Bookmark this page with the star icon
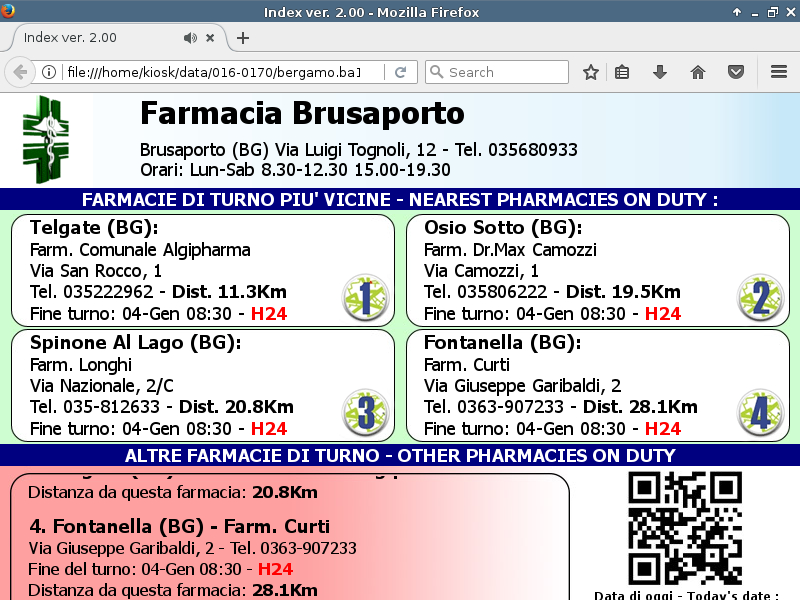Screen dimensions: 800x600 pos(591,72)
